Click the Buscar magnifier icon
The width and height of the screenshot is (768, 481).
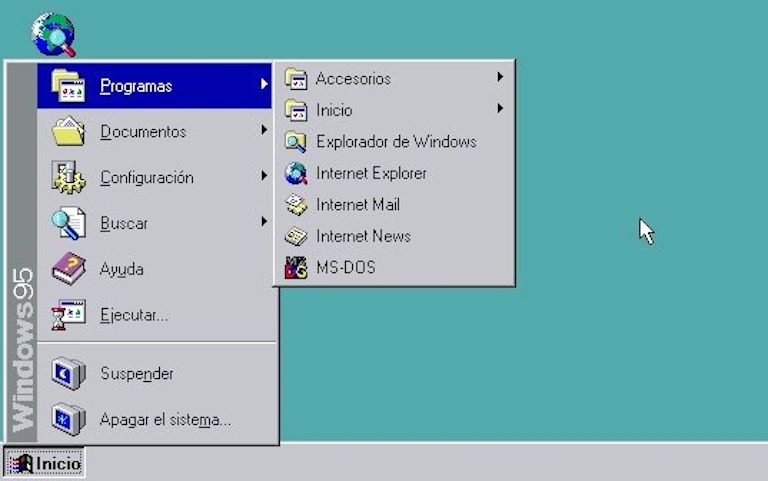click(69, 223)
